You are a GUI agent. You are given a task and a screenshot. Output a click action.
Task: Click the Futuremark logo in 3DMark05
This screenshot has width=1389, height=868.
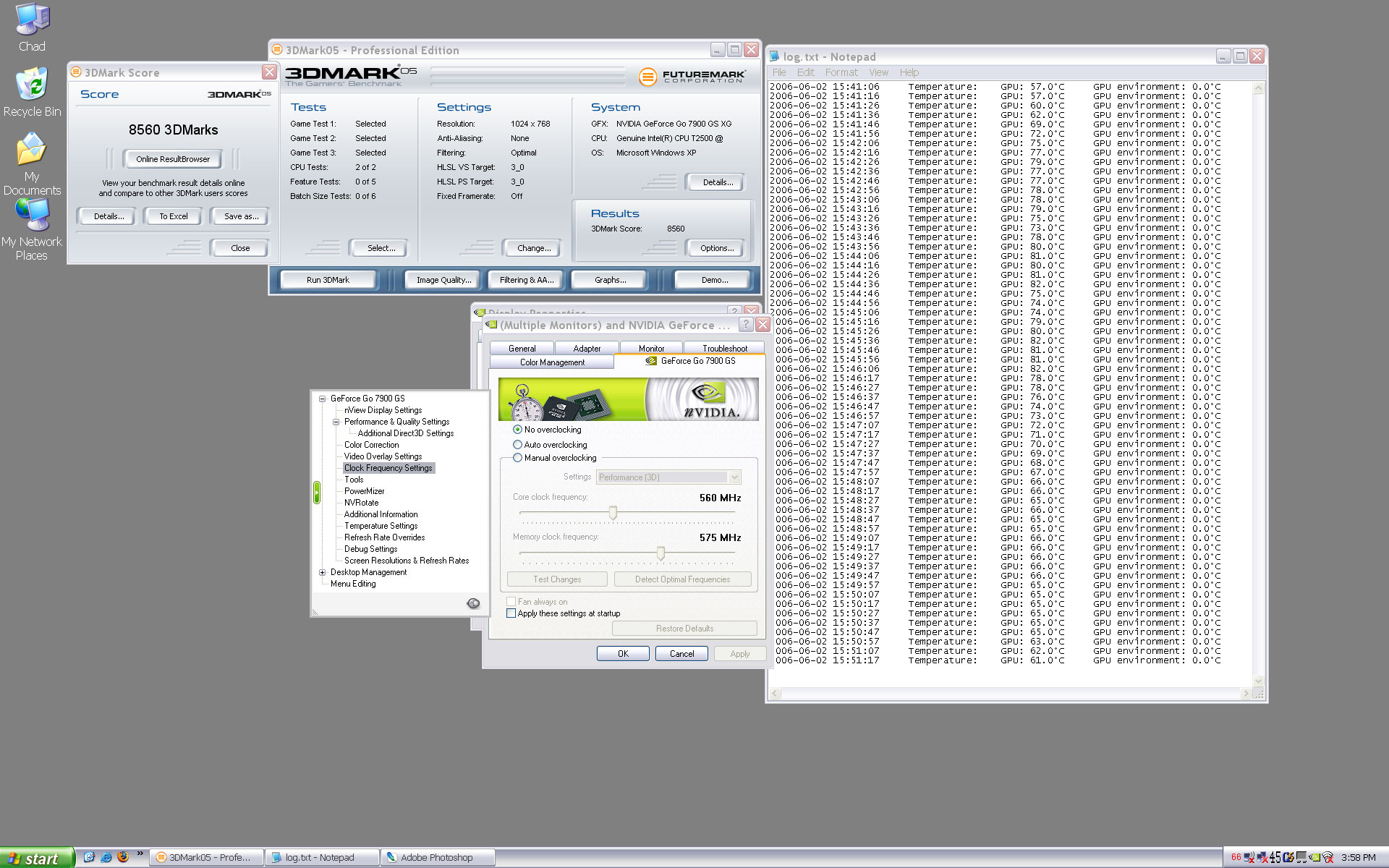693,76
